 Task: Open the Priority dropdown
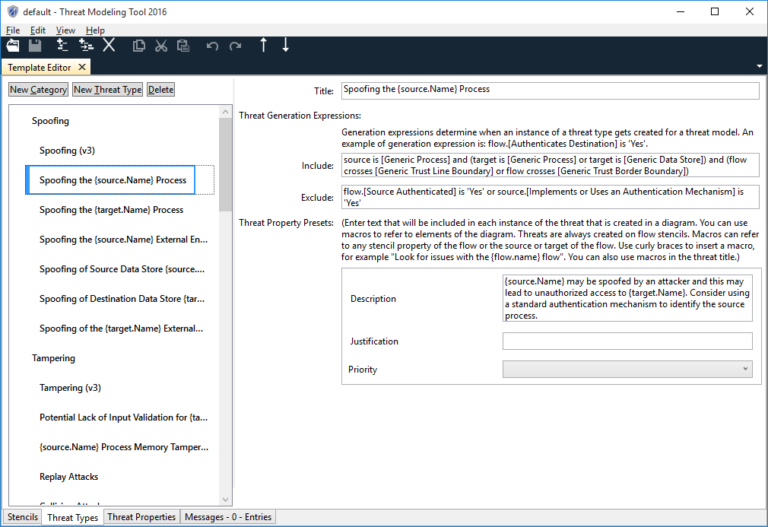[x=627, y=369]
